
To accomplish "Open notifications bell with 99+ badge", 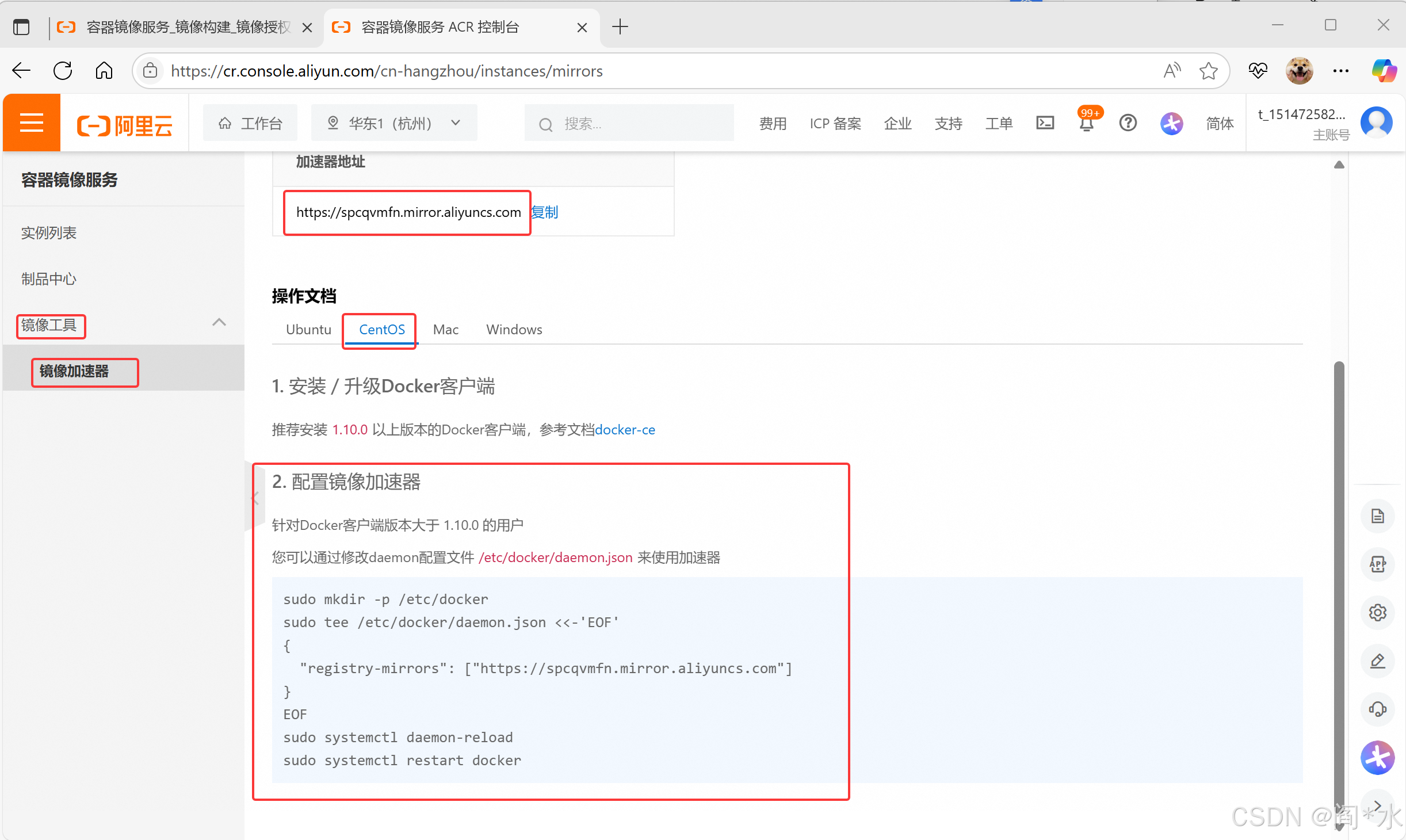I will (1086, 123).
